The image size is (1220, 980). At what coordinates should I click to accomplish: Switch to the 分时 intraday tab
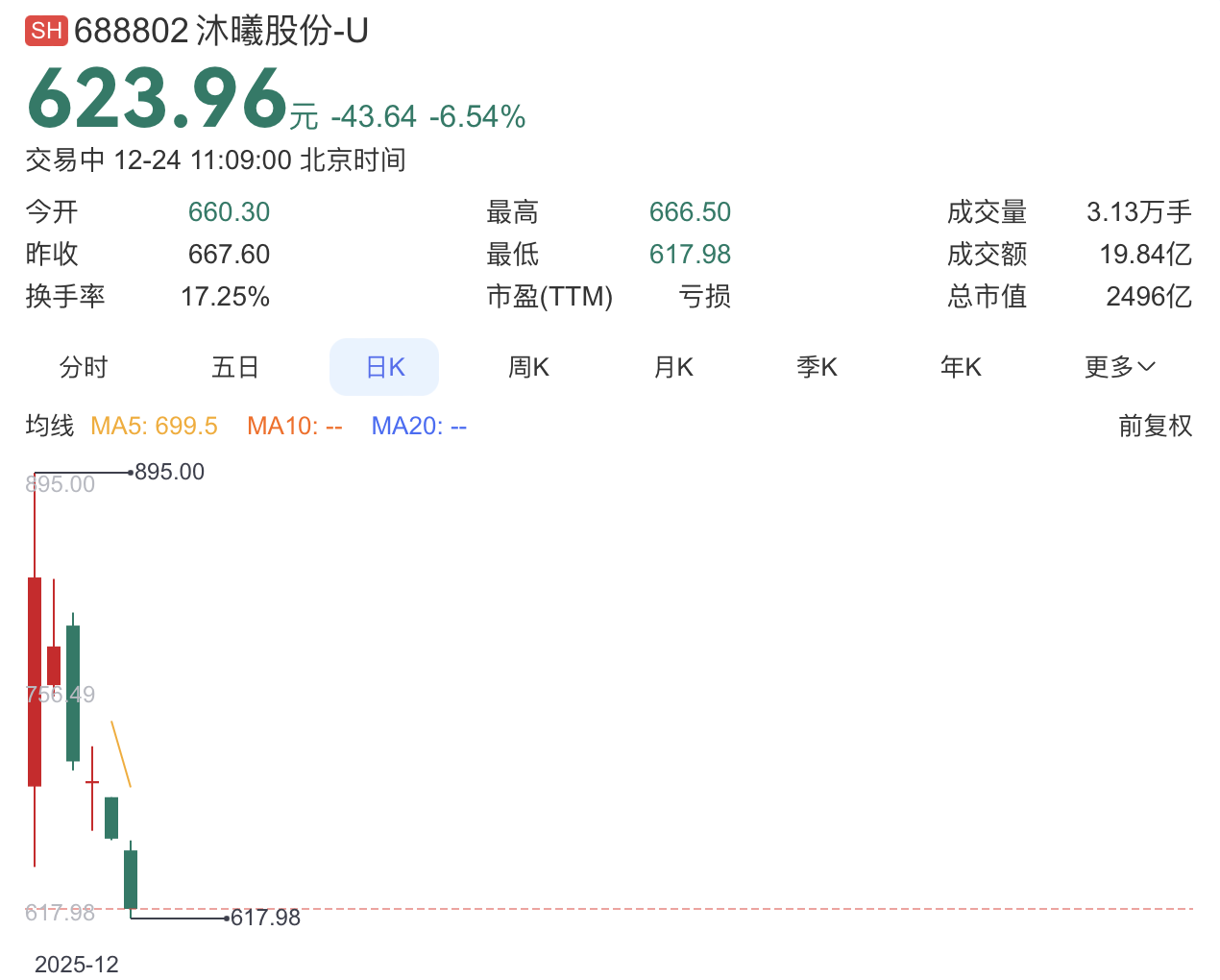point(84,367)
